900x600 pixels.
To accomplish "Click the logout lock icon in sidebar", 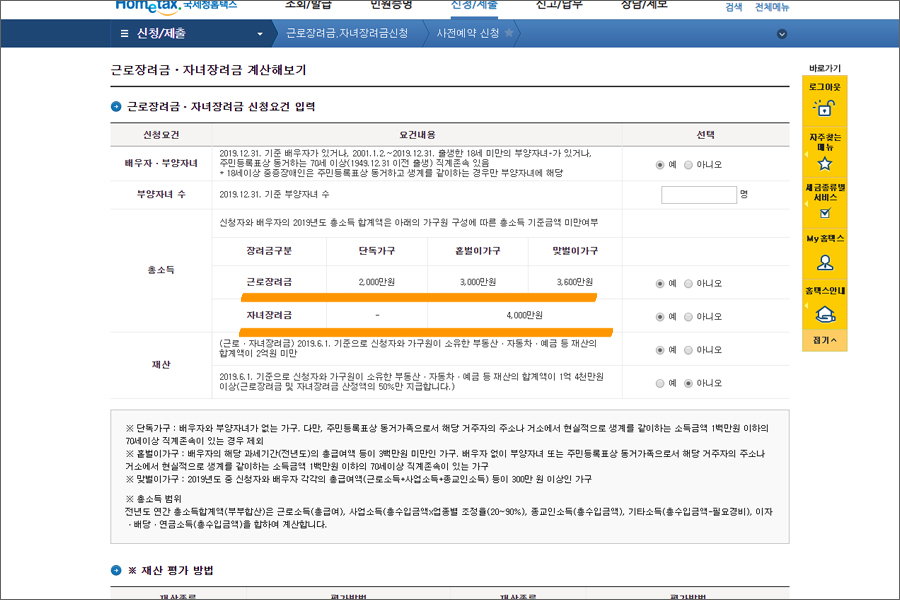I will point(824,107).
